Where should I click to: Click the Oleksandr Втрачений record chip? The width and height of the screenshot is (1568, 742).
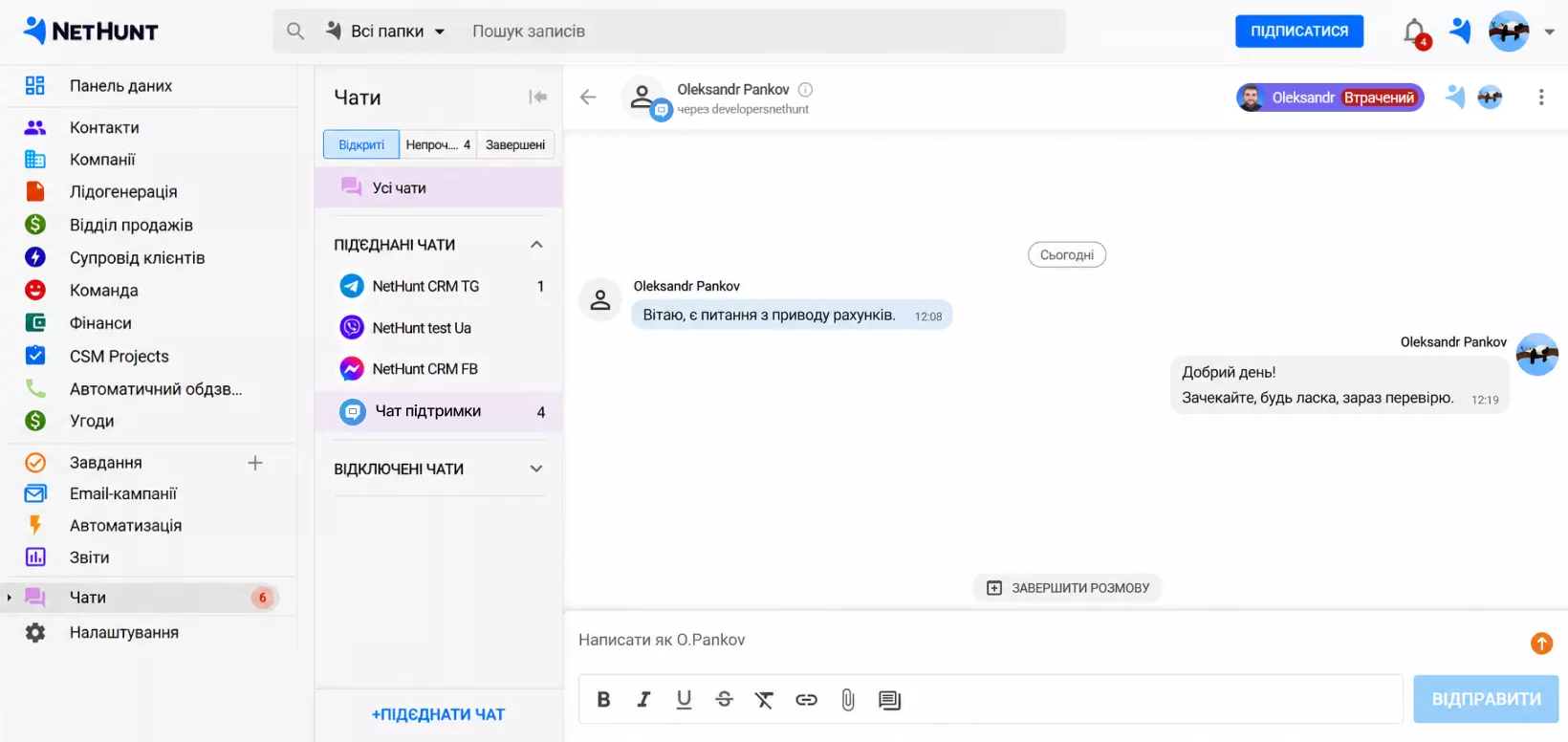pos(1330,98)
